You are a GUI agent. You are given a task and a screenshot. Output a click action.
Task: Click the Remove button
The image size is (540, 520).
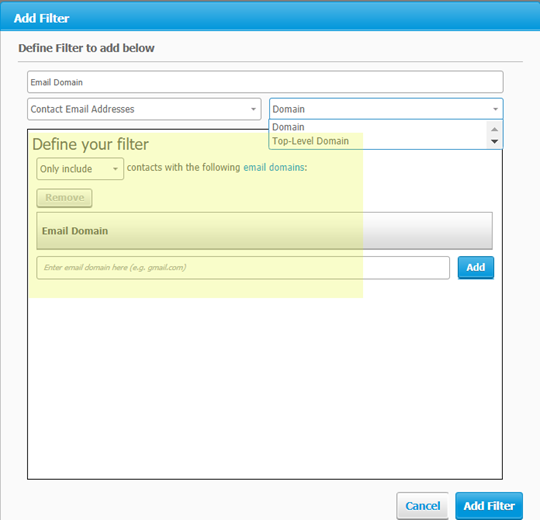coord(64,198)
